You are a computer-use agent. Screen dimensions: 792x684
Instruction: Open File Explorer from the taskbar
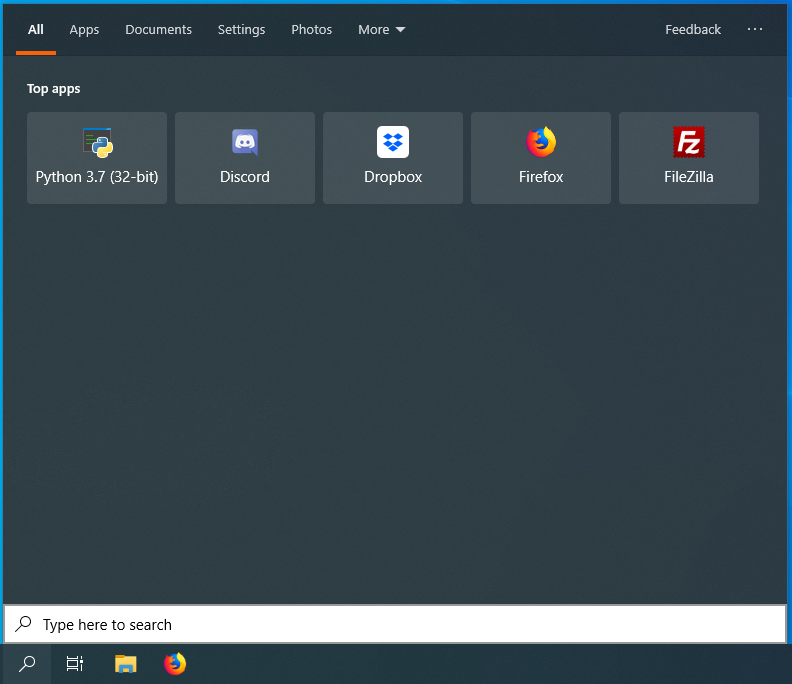click(126, 664)
